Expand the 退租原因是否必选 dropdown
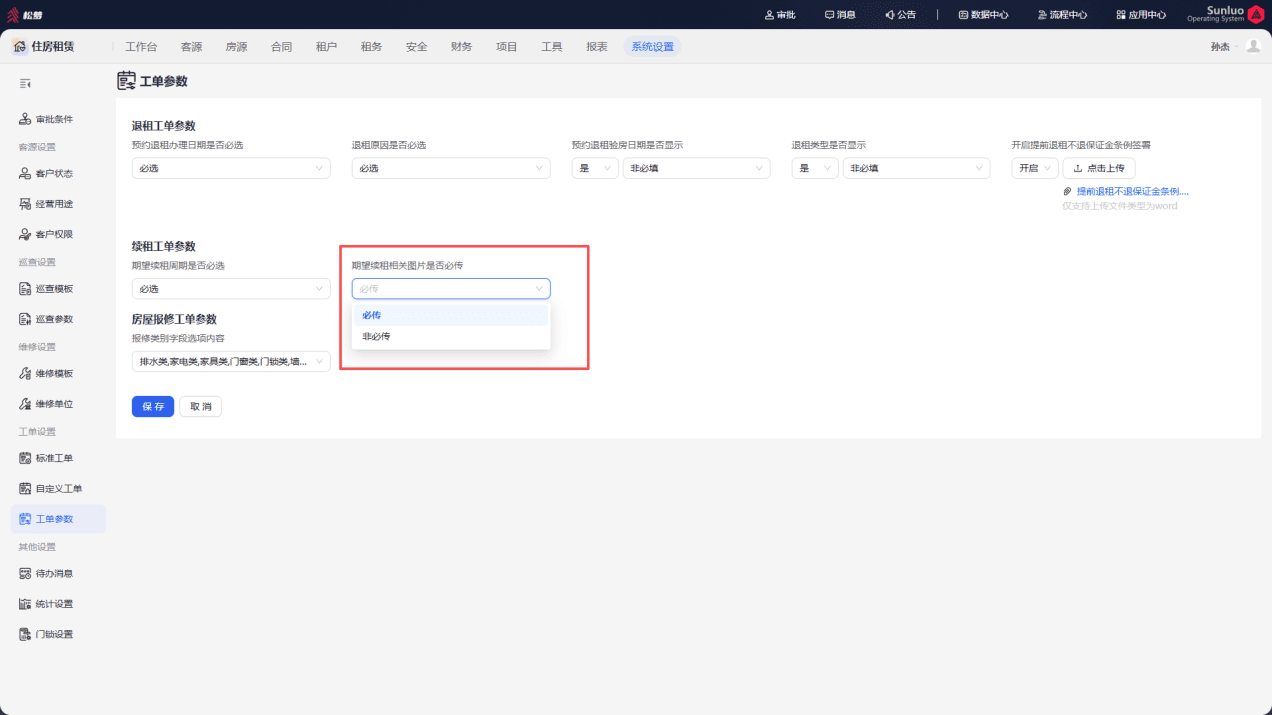Viewport: 1272px width, 715px height. click(x=451, y=168)
